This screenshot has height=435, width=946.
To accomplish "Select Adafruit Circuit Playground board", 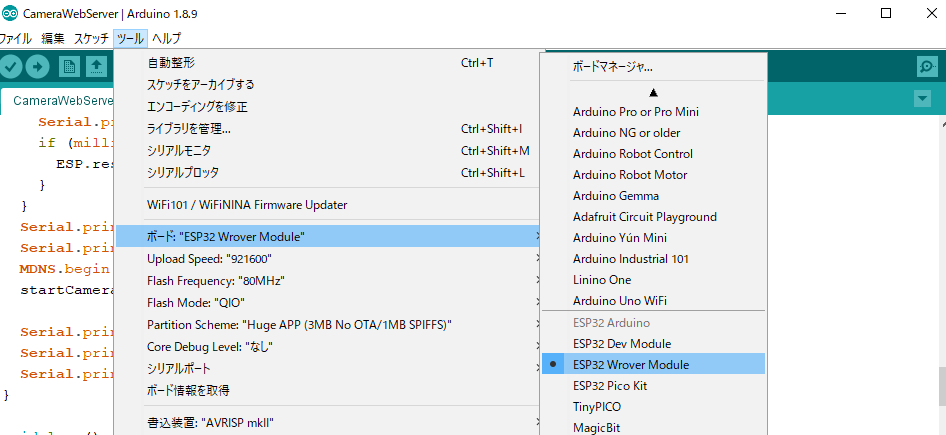I will (653, 217).
